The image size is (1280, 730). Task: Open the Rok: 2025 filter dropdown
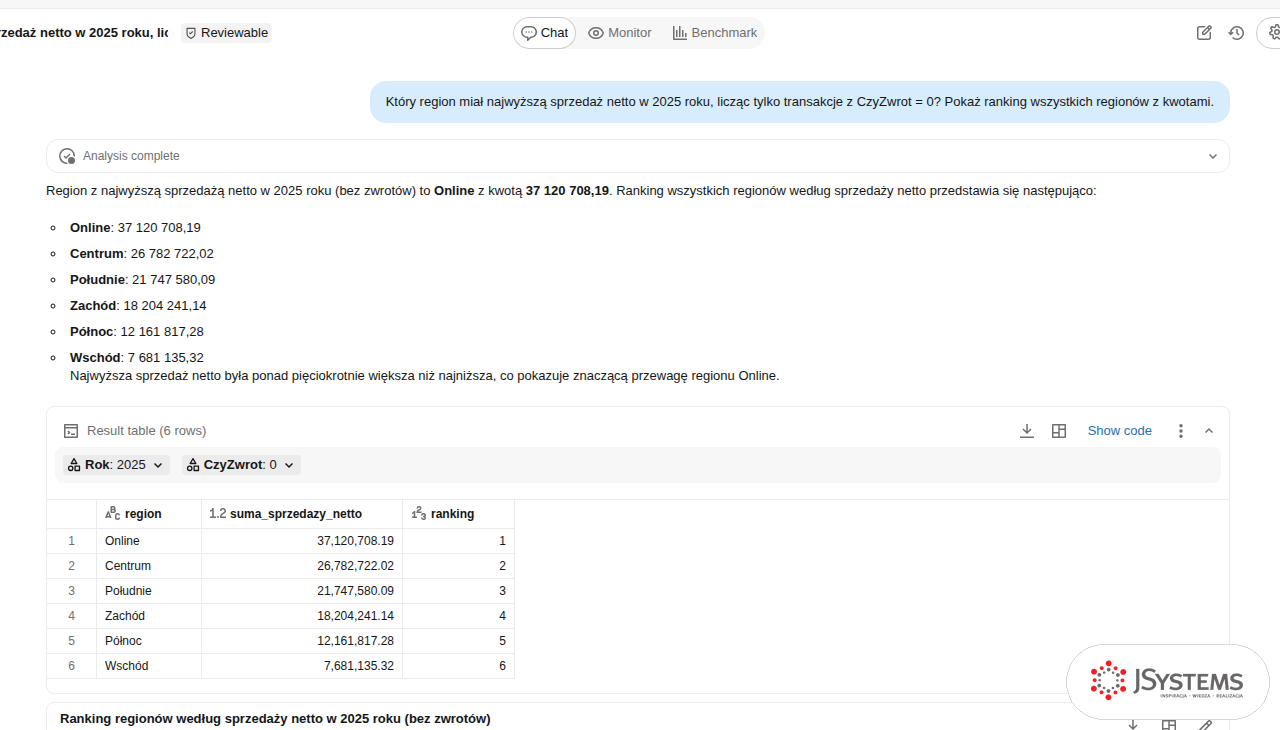point(114,465)
